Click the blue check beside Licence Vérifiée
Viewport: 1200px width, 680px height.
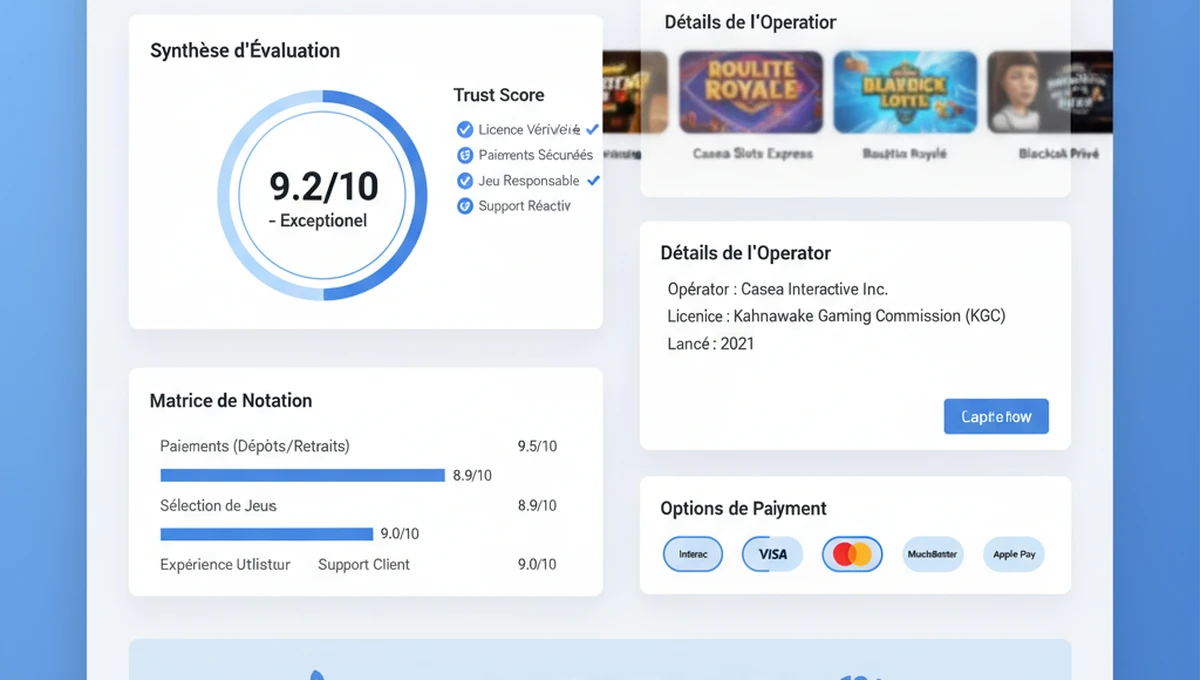point(464,129)
